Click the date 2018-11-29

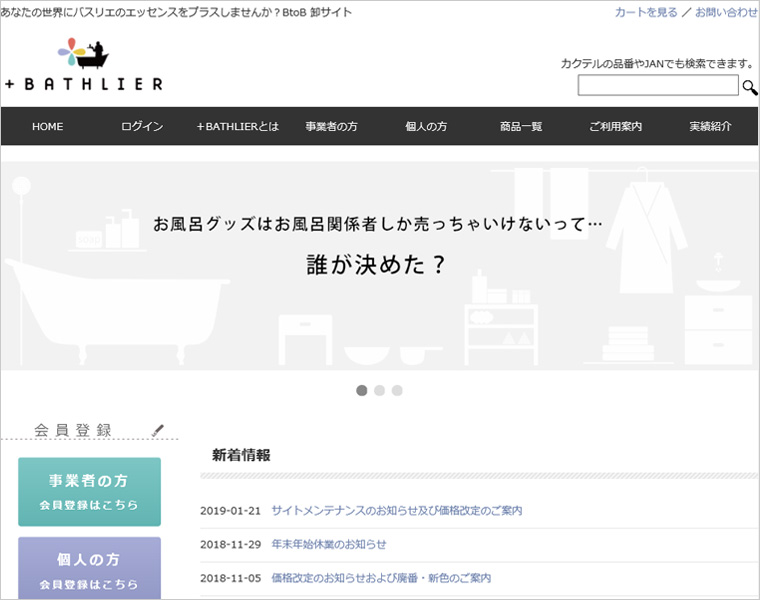pos(230,545)
